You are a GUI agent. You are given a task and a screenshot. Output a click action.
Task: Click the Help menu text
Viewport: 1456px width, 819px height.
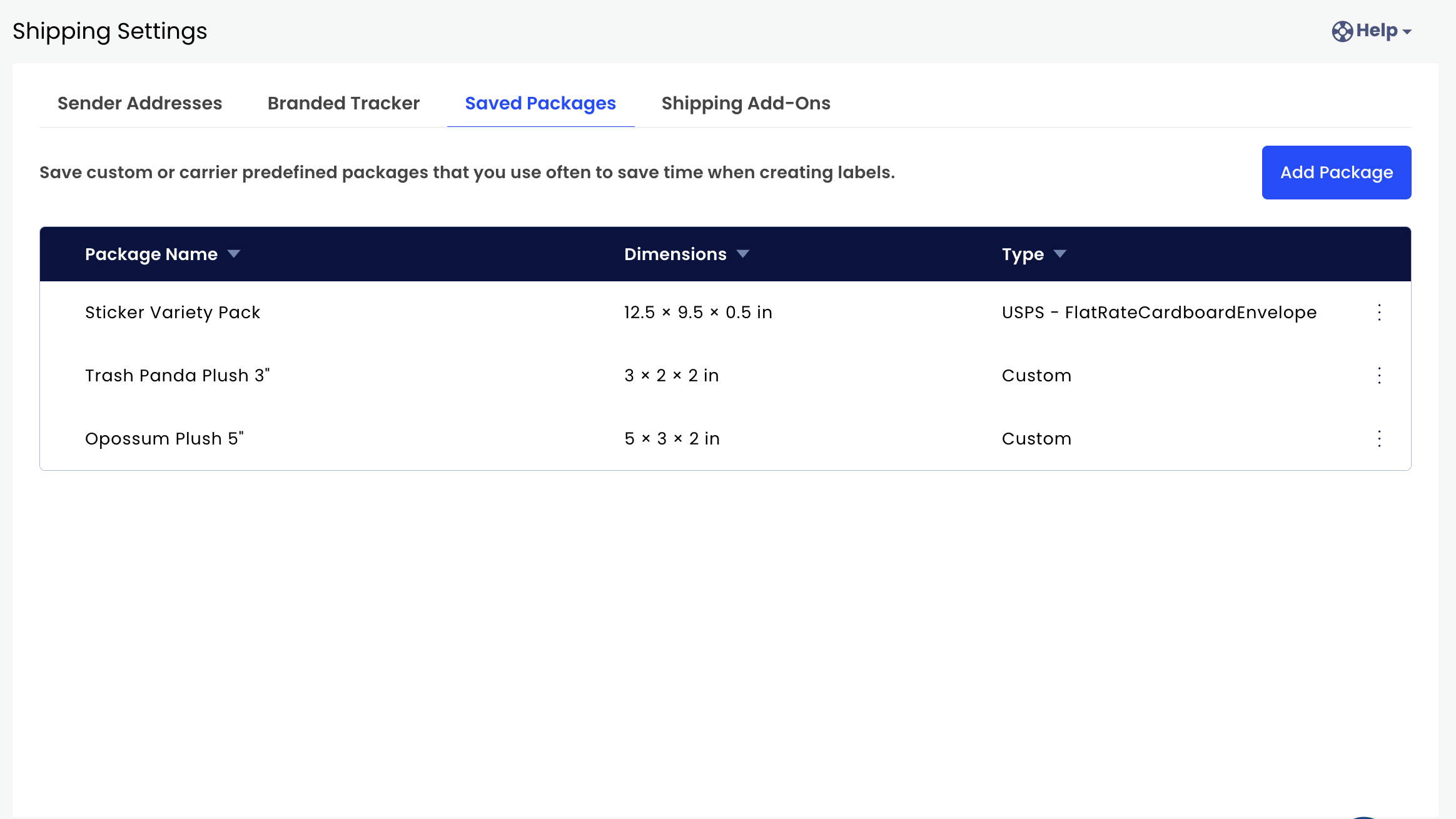pyautogui.click(x=1377, y=31)
